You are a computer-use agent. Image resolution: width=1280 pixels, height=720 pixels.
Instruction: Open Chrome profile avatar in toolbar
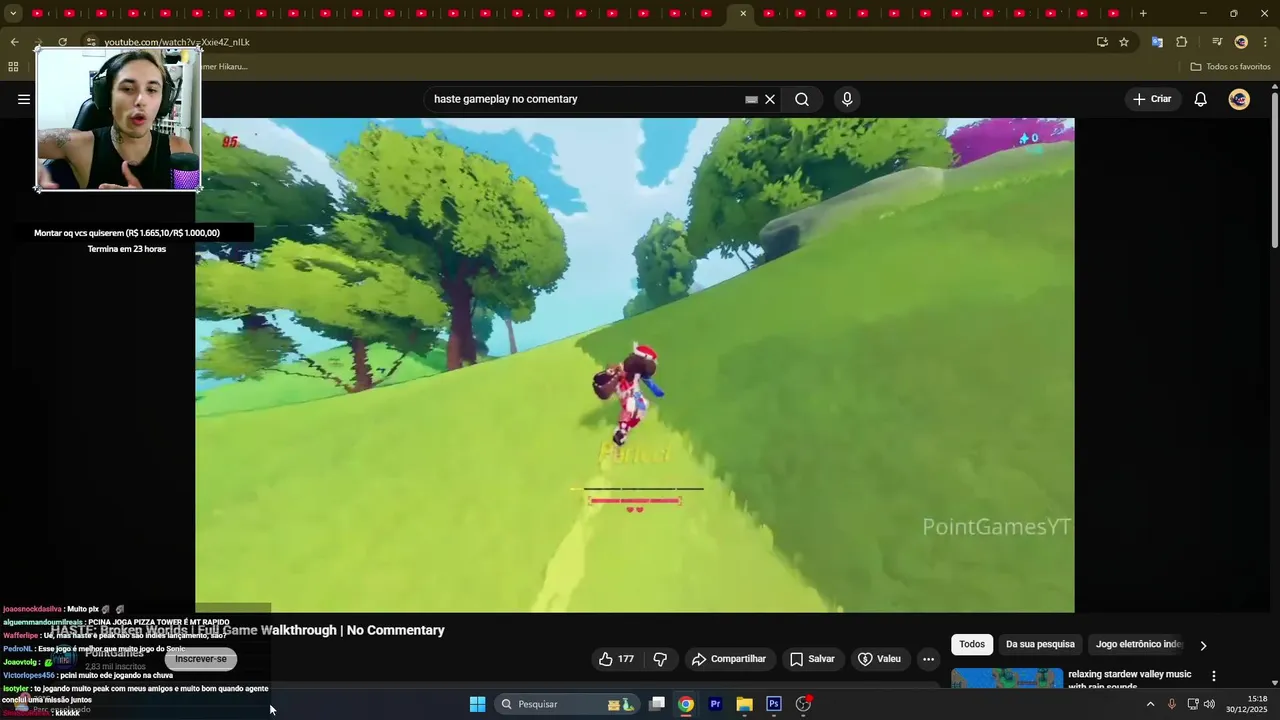coord(1241,42)
